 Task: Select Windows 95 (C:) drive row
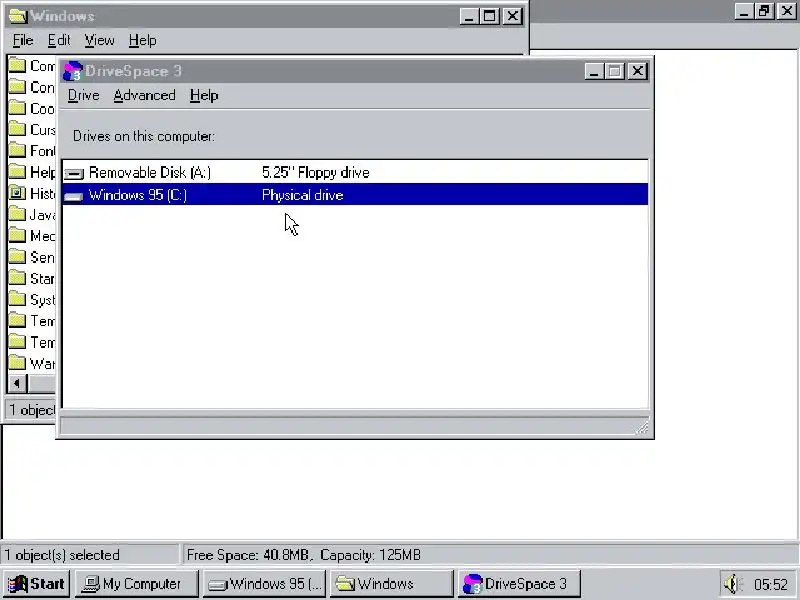[x=355, y=195]
